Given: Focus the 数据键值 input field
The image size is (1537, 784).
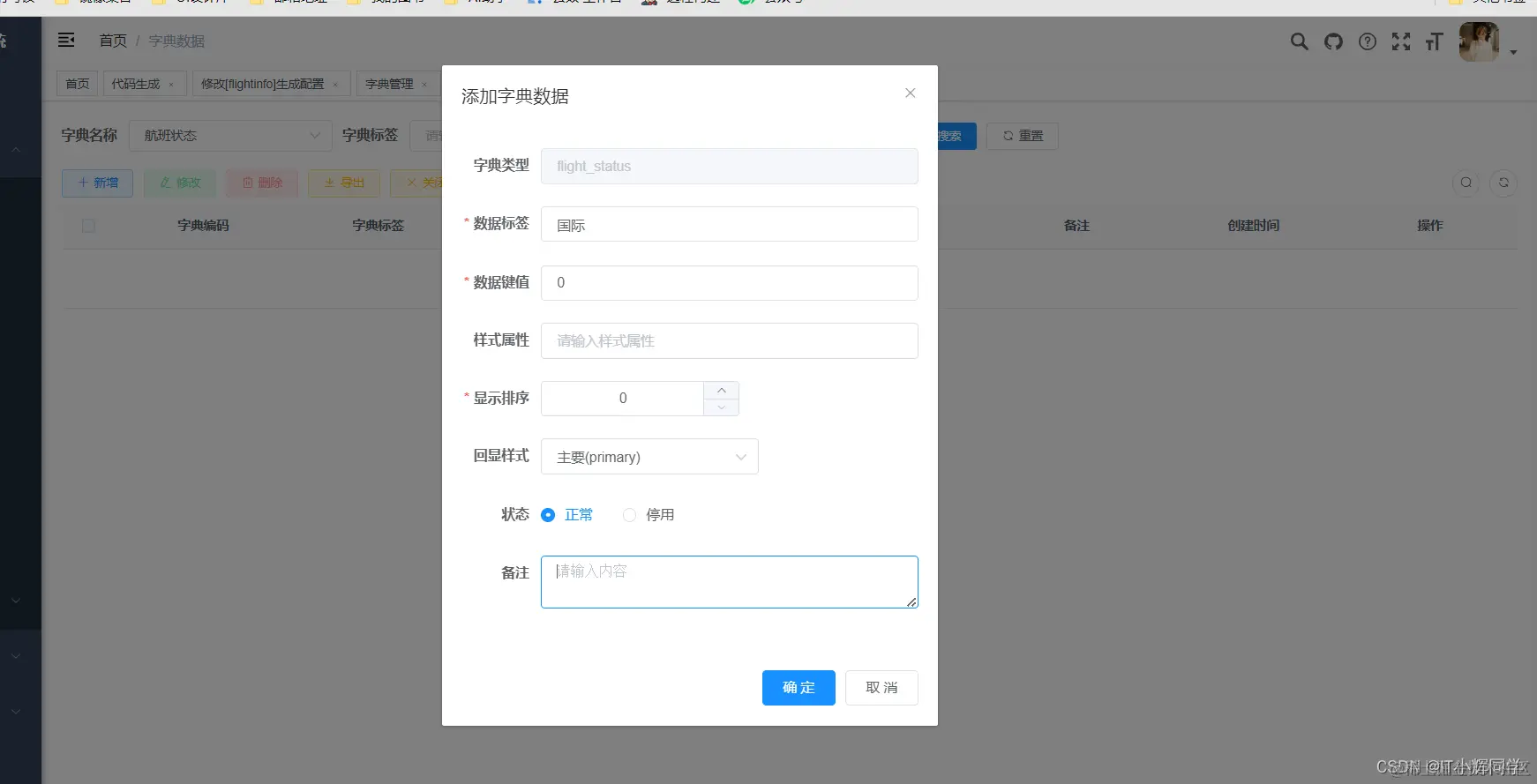Looking at the screenshot, I should tap(730, 283).
